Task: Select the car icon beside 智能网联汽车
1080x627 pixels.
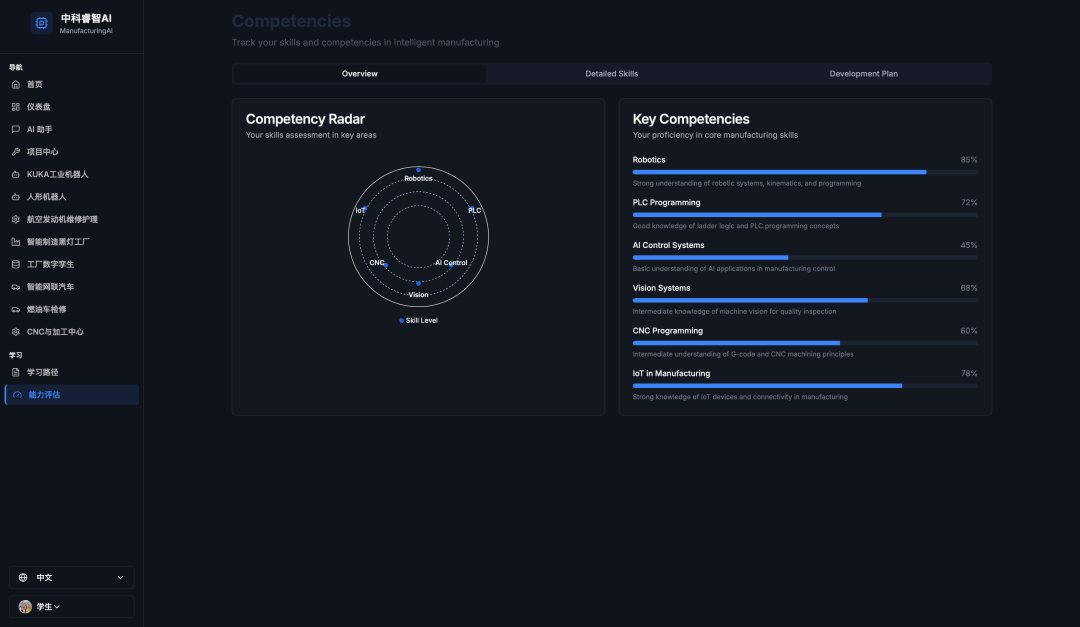Action: click(x=16, y=287)
